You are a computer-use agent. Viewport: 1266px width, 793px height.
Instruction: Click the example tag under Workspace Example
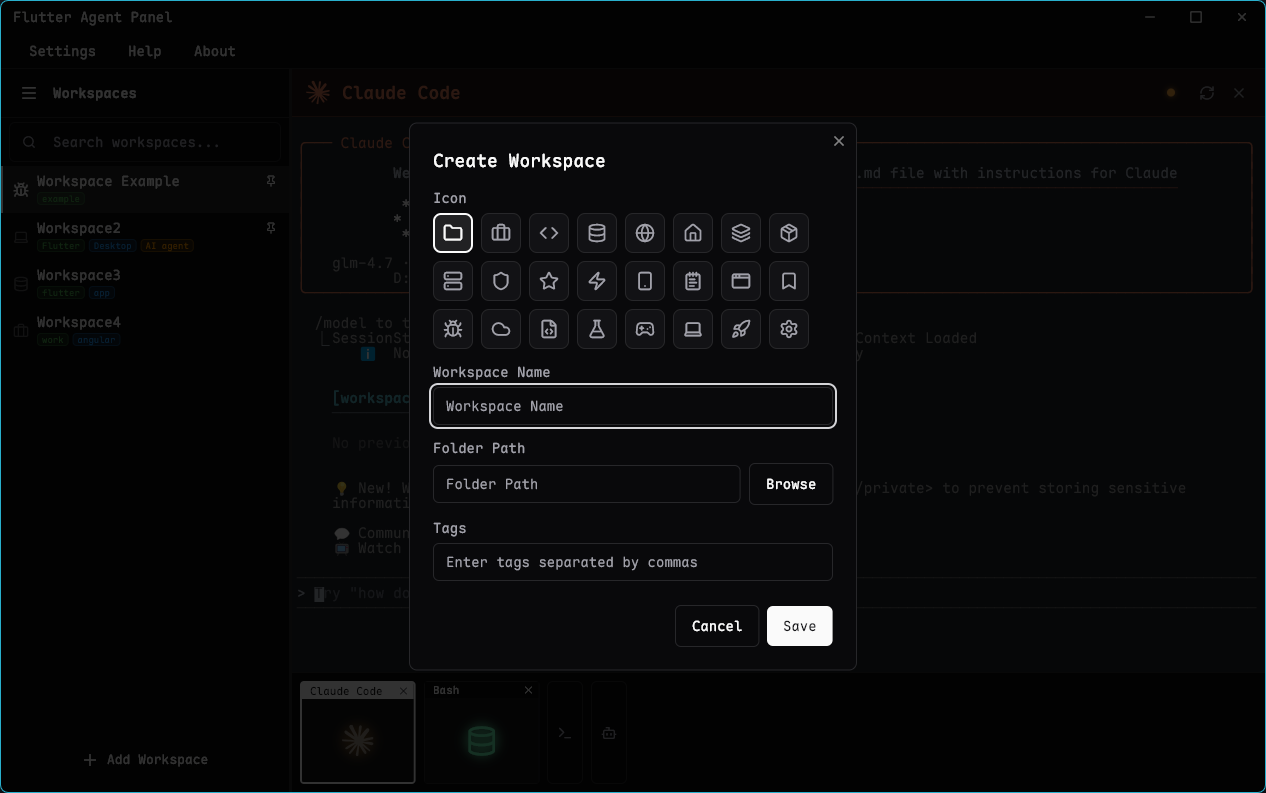[61, 199]
